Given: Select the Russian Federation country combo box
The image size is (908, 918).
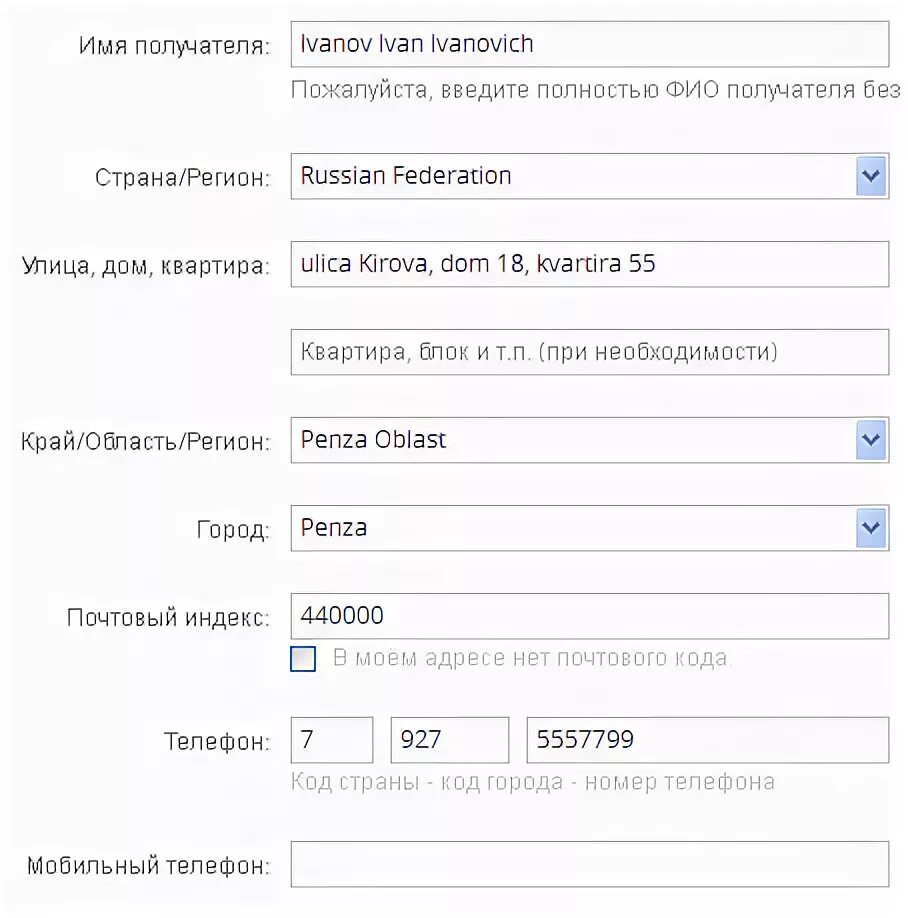Looking at the screenshot, I should (590, 176).
